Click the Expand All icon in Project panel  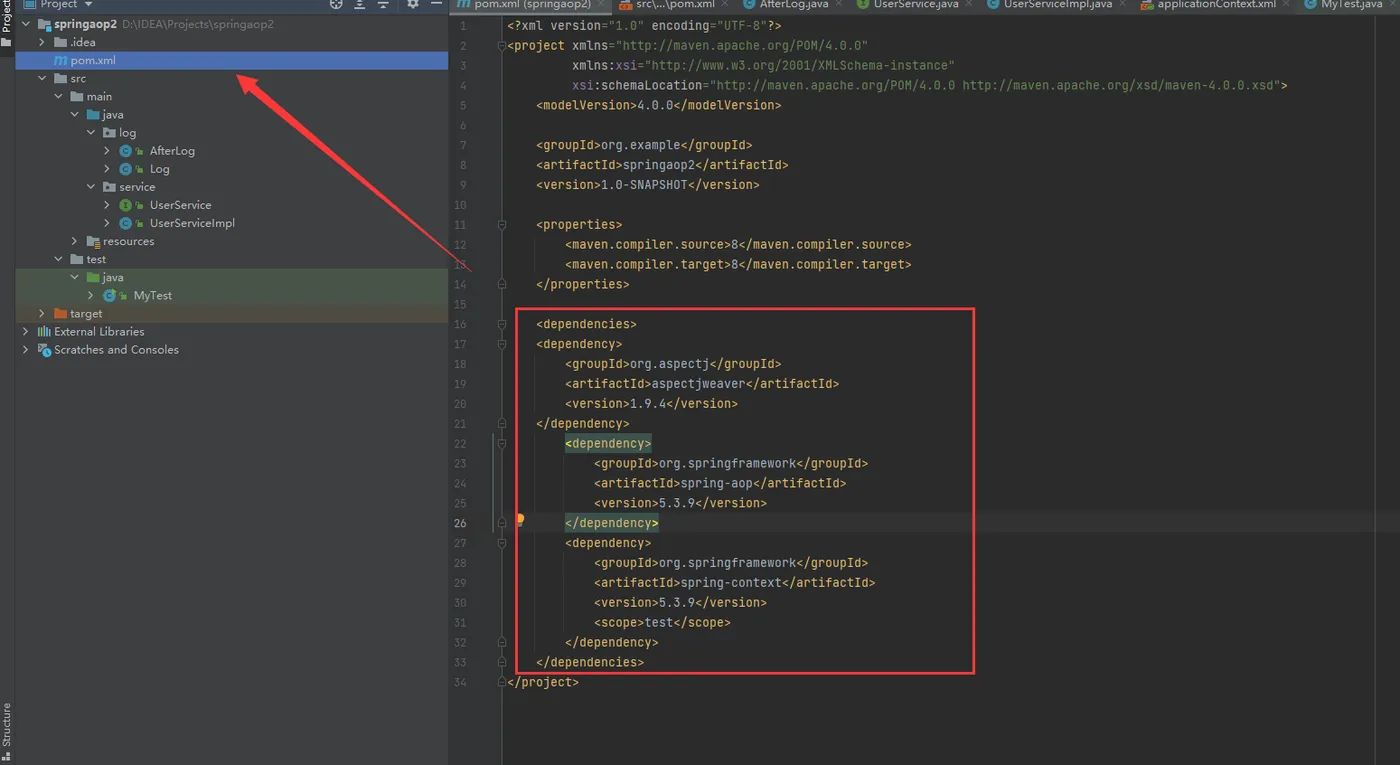360,4
